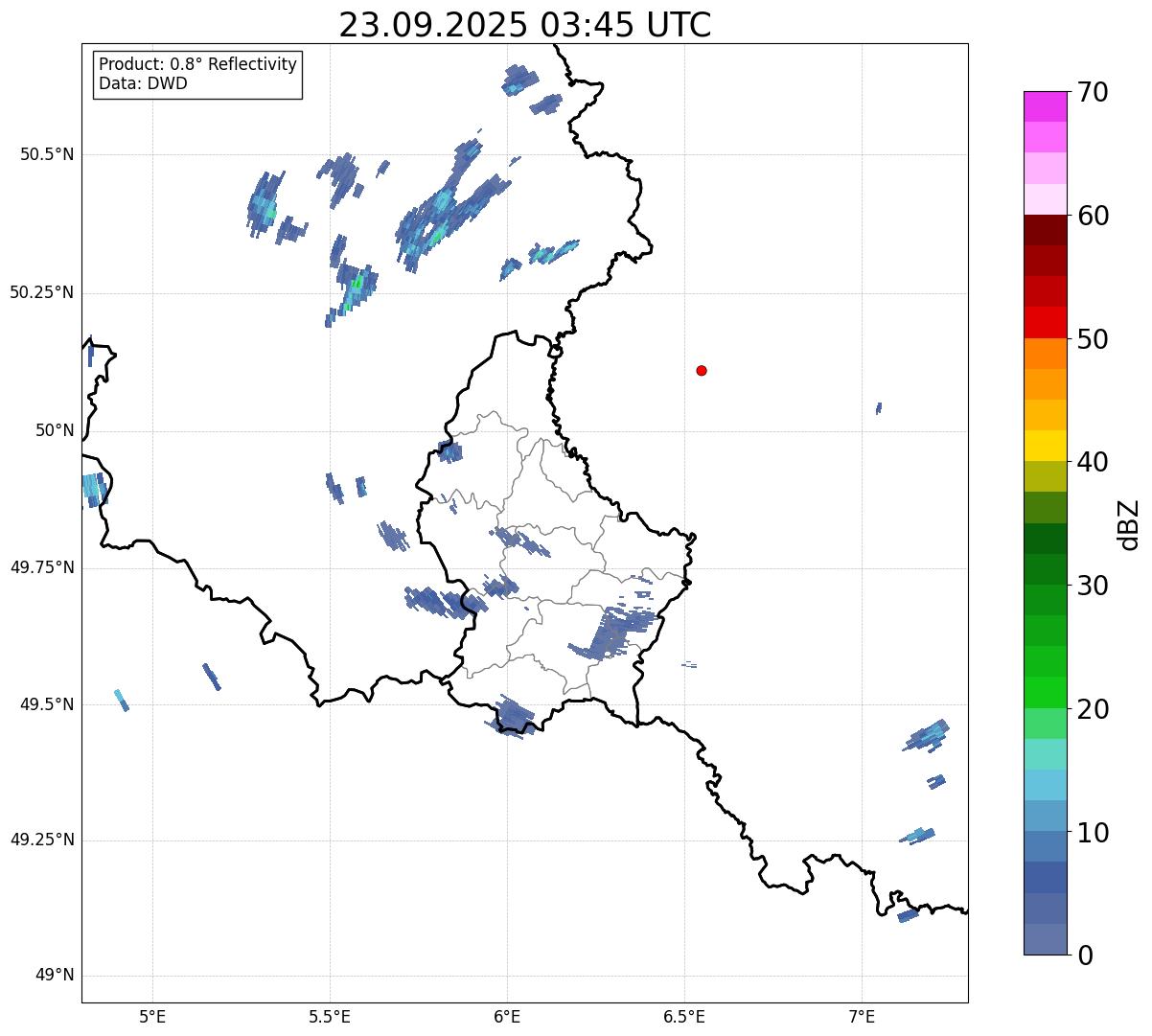Click the 49.75°N latitude label

click(x=42, y=567)
